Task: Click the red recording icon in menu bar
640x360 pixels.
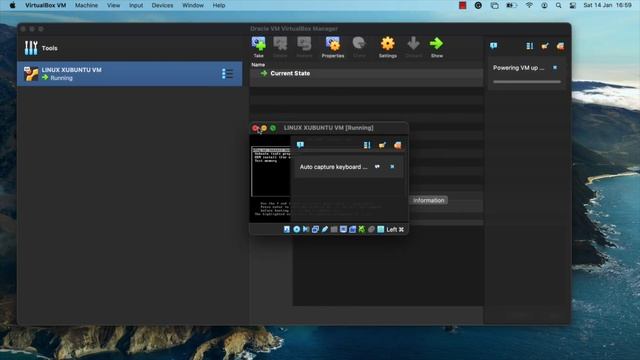Action: (462, 5)
